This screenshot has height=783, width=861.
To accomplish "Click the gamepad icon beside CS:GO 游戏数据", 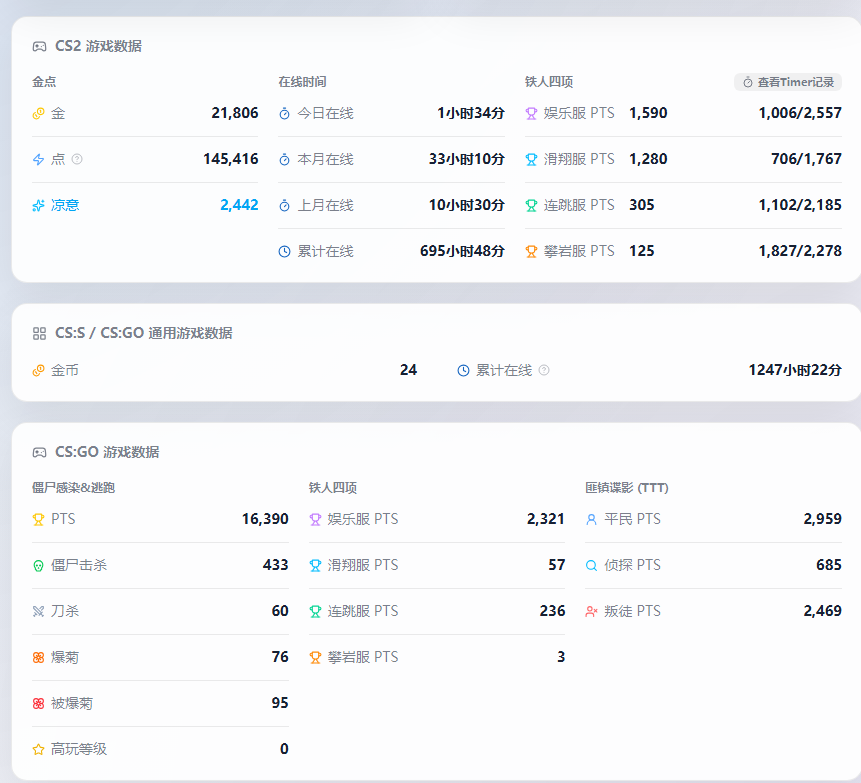I will [x=40, y=452].
